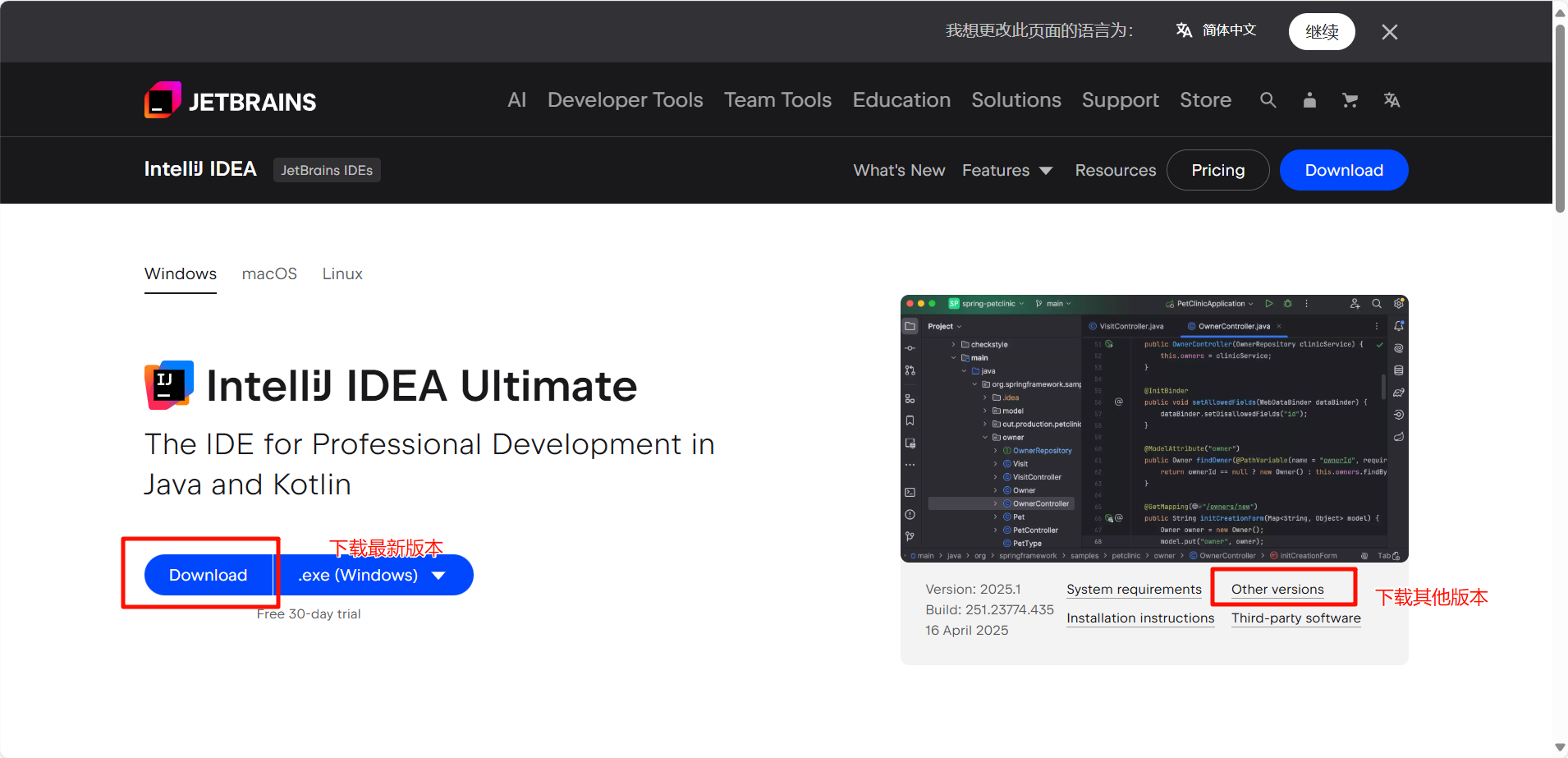Open the AI menu item

[x=516, y=100]
